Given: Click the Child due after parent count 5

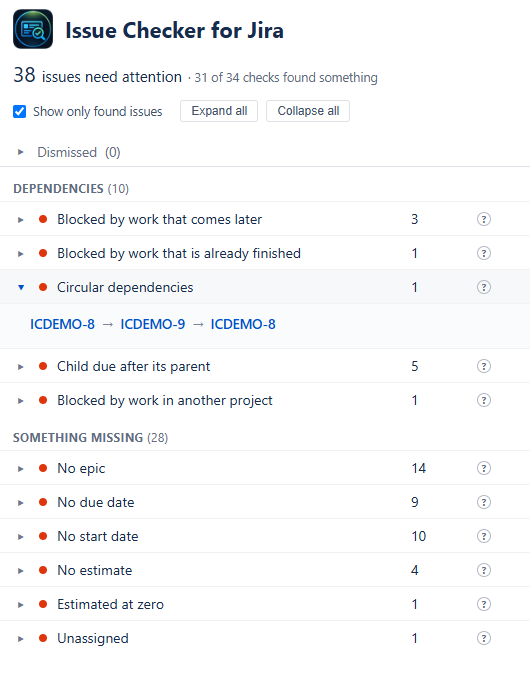Looking at the screenshot, I should click(414, 366).
